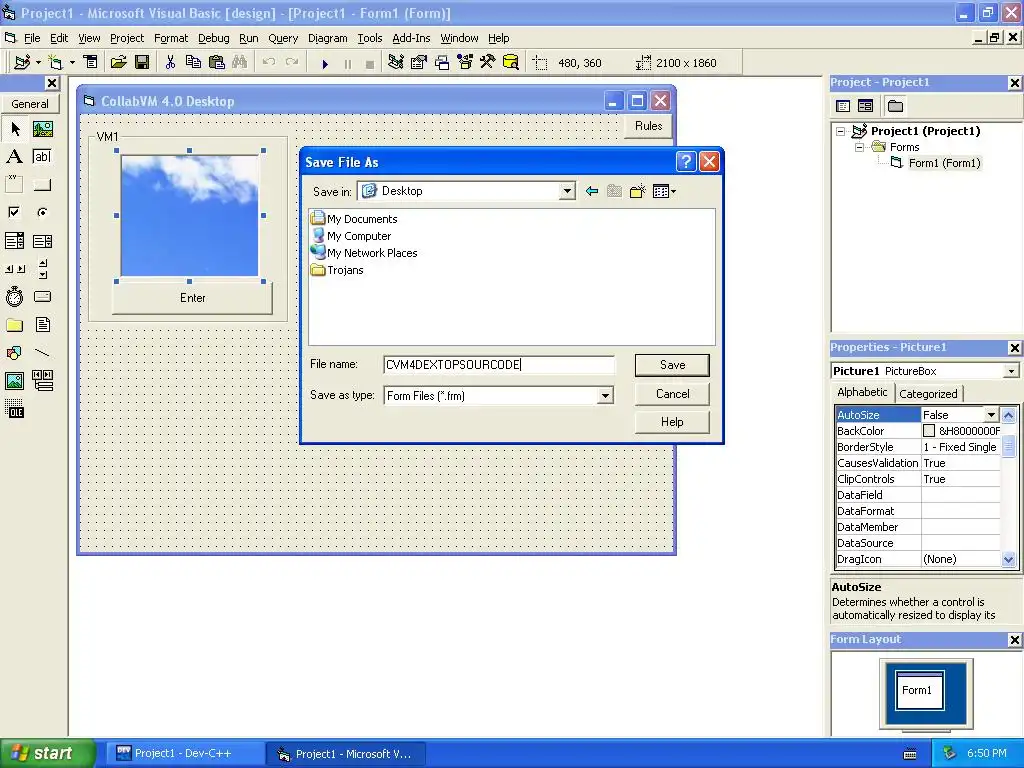Image resolution: width=1024 pixels, height=768 pixels.
Task: Select the Line tool in the toolbox
Action: point(42,353)
